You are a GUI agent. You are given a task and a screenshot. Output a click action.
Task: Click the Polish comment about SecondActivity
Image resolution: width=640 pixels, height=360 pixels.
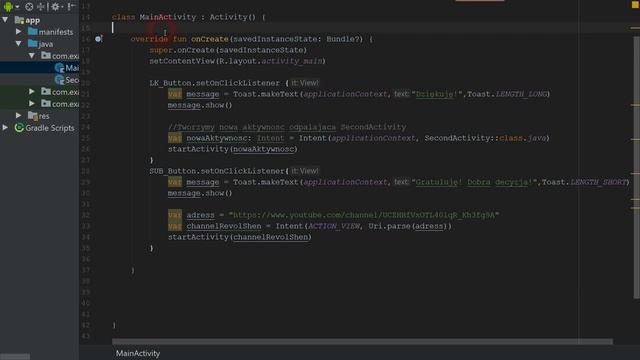287,127
